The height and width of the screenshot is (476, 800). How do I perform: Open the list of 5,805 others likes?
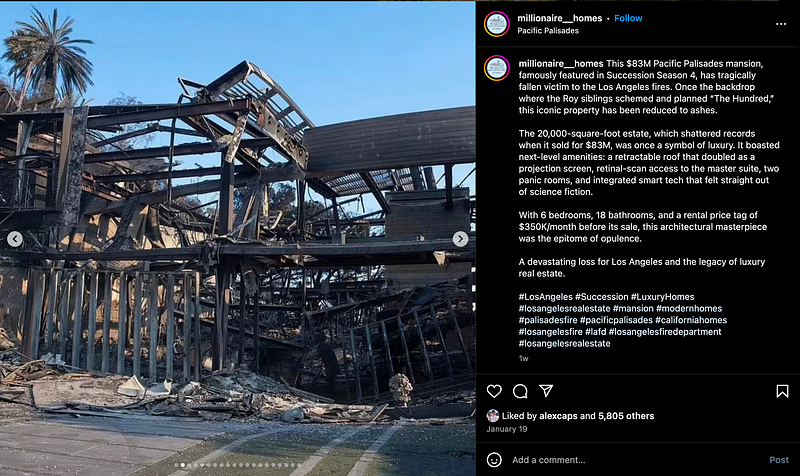[x=626, y=416]
